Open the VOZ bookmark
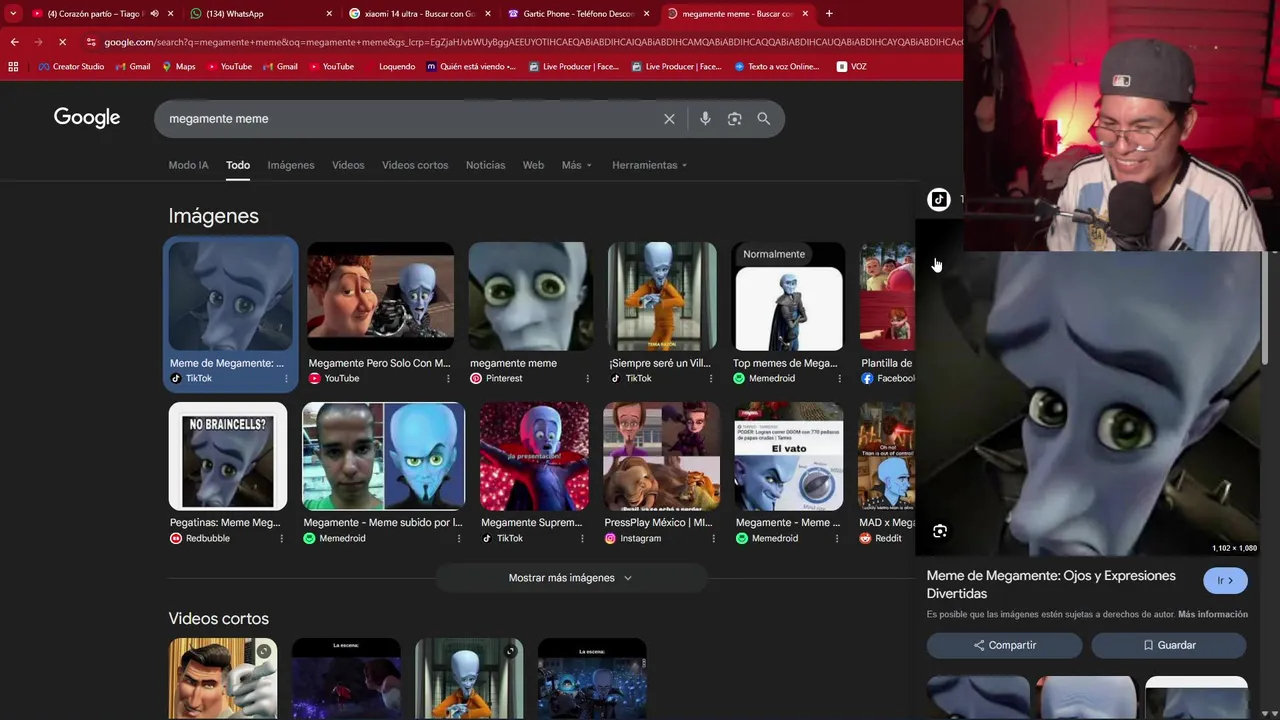 point(852,67)
